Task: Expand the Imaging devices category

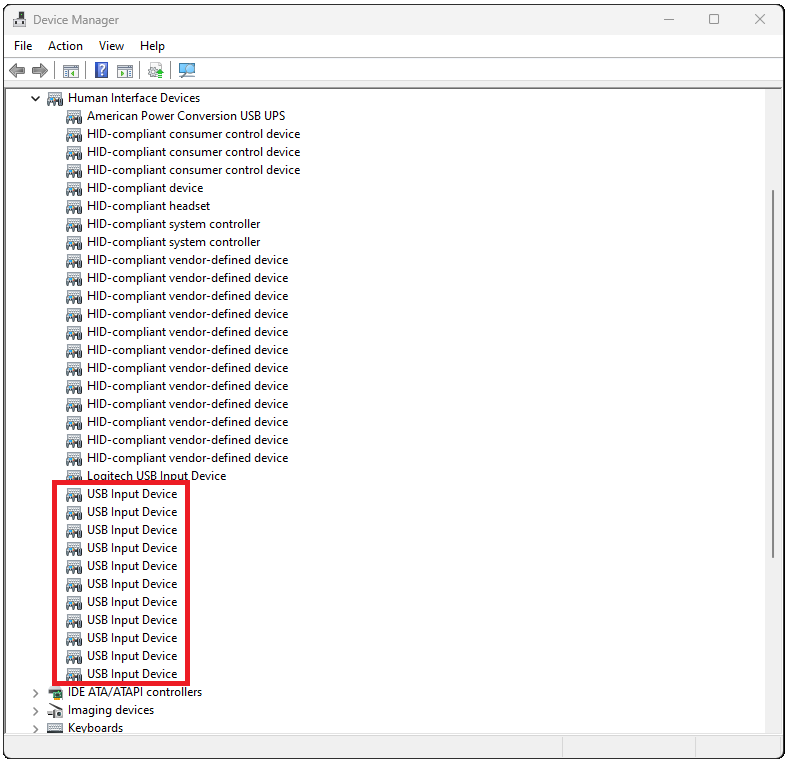Action: (x=36, y=711)
